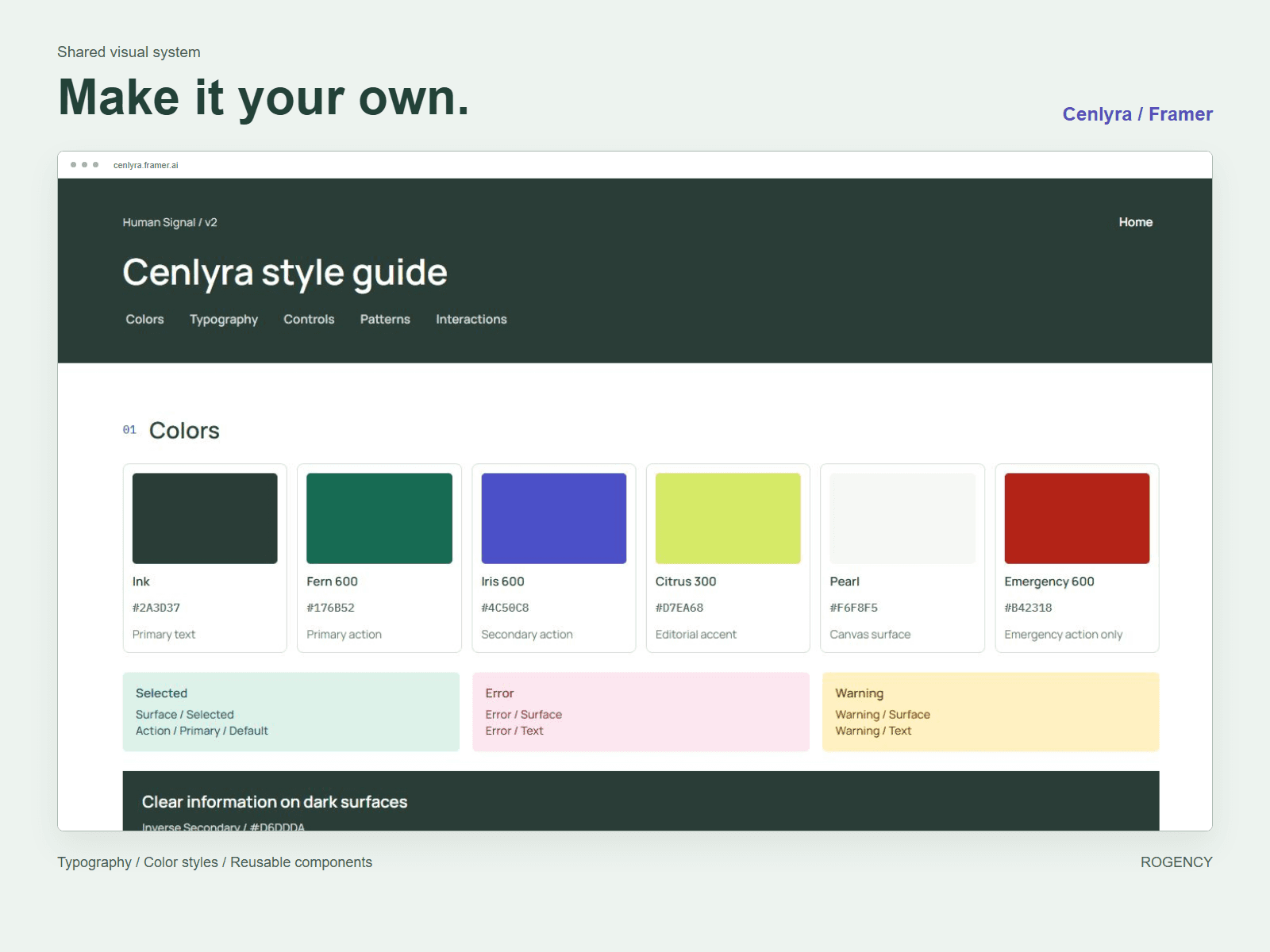
Task: Click the Secondary action description
Action: (x=527, y=635)
